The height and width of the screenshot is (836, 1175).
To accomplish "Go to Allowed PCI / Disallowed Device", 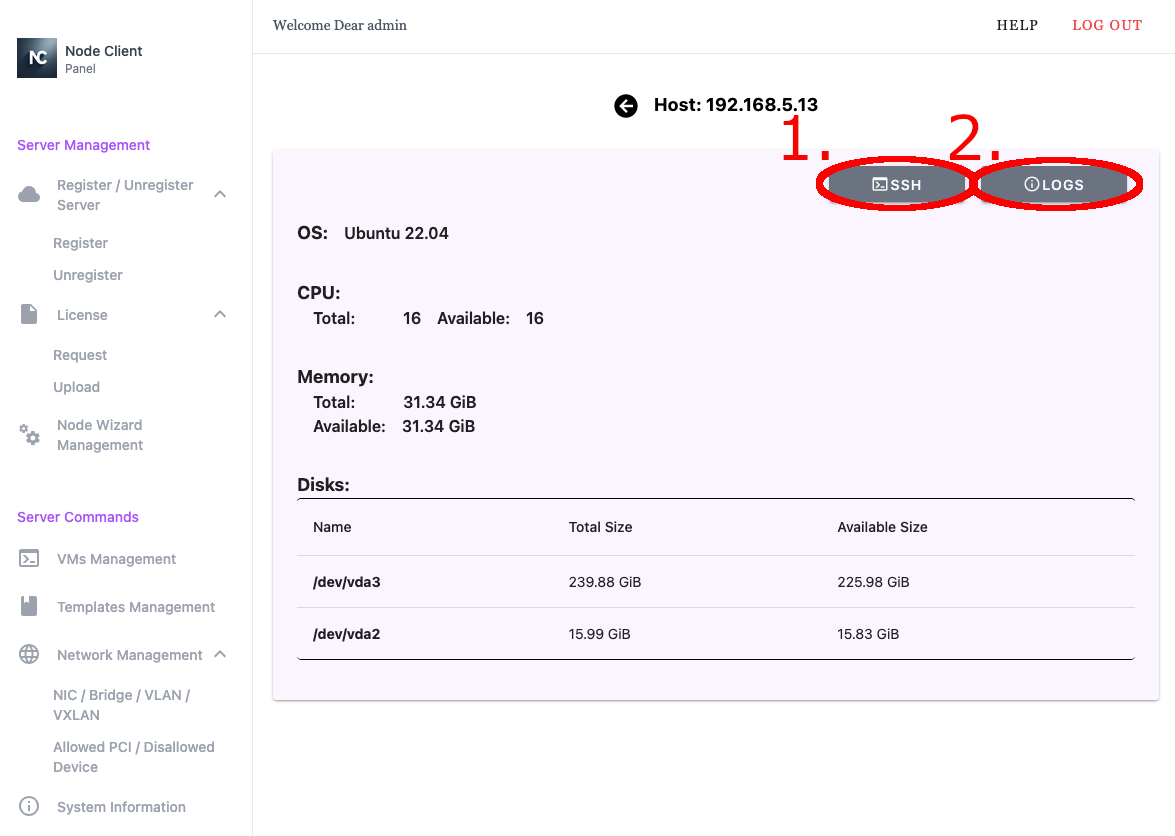I will (133, 757).
